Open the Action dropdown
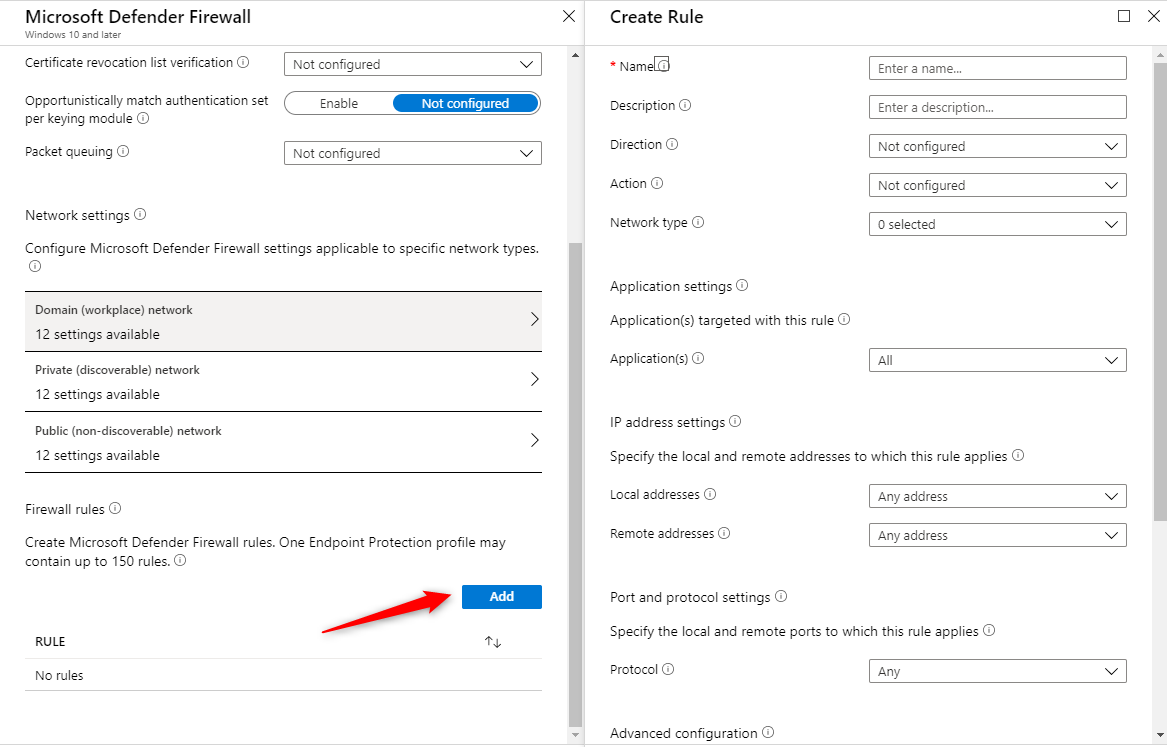Screen dimensions: 1167x747 click(x=997, y=185)
